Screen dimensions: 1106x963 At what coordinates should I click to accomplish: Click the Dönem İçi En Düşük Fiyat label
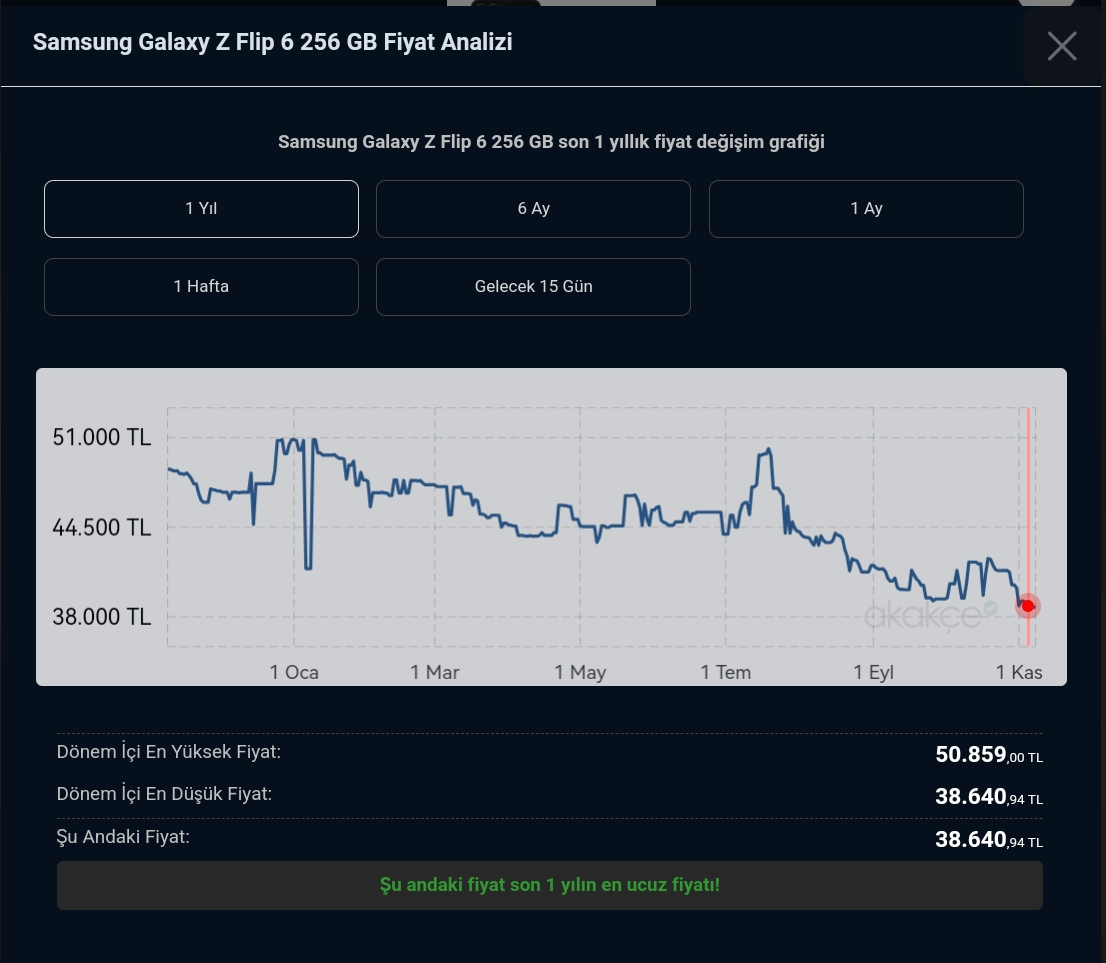coord(164,794)
